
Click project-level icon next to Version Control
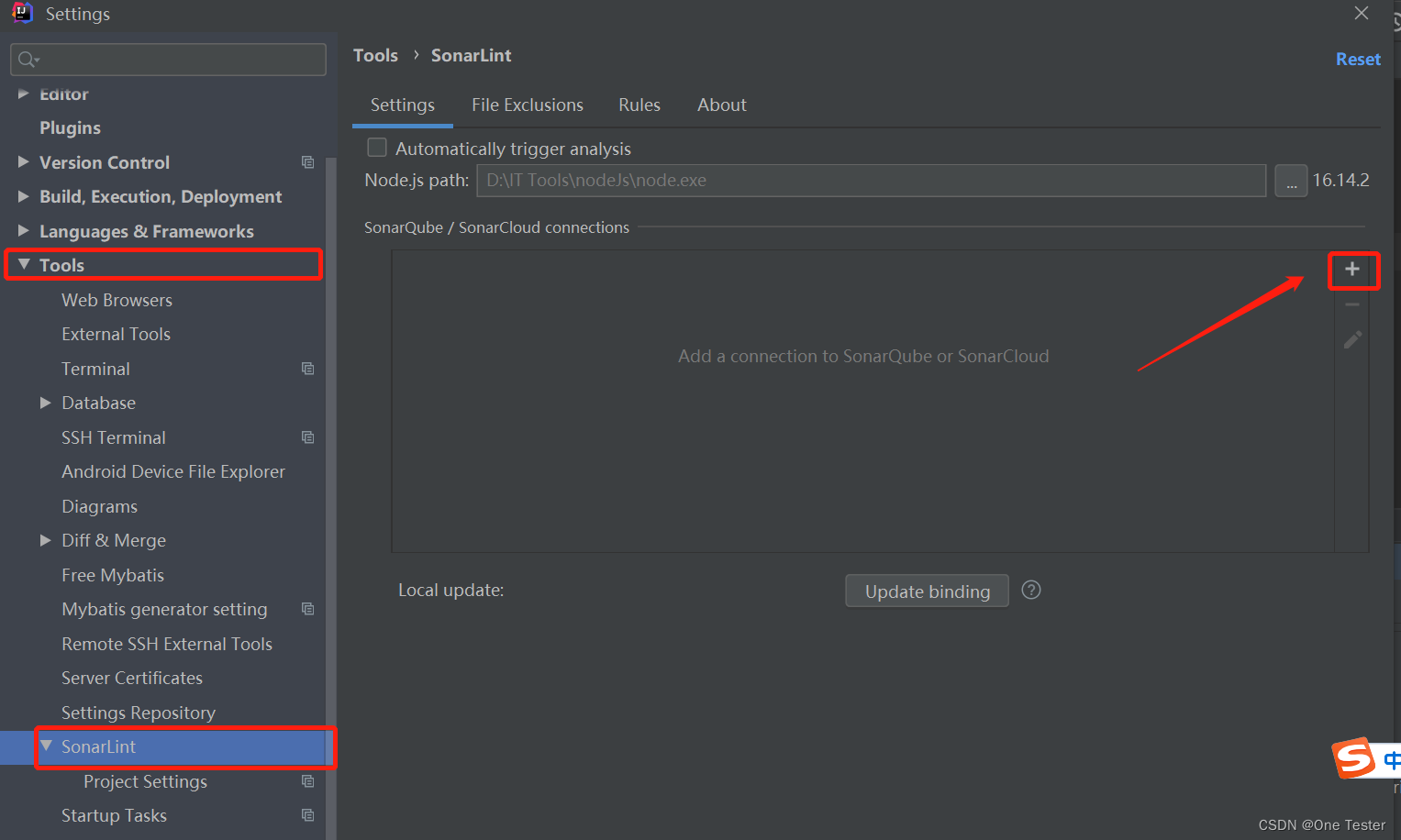[x=308, y=162]
